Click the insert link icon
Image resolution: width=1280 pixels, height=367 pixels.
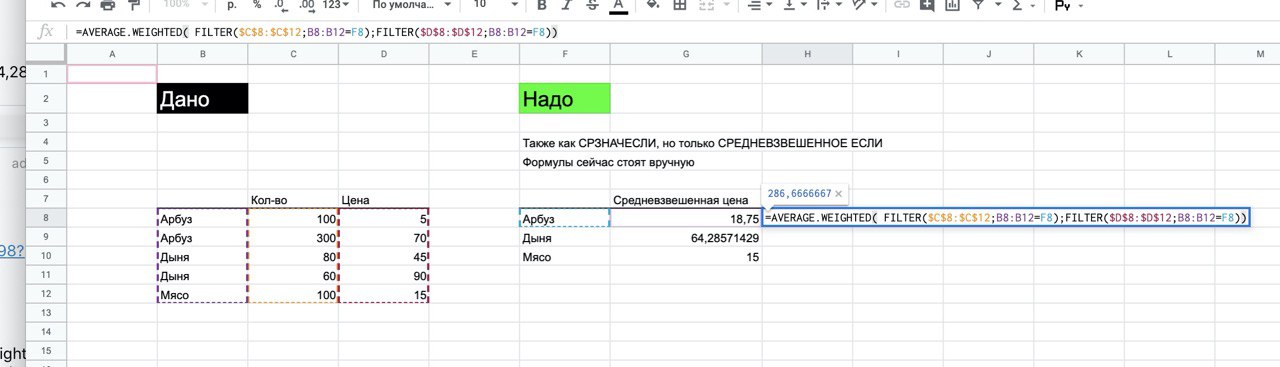click(902, 5)
